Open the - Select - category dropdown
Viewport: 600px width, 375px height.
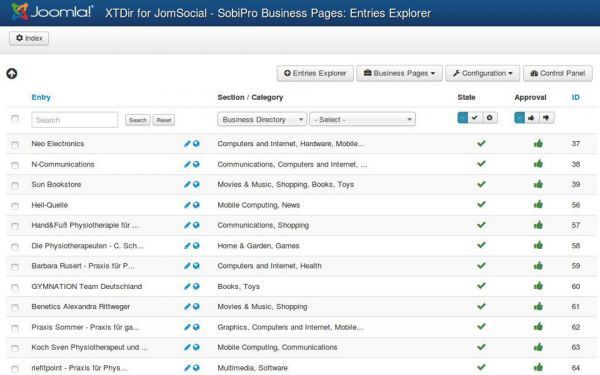(x=362, y=119)
